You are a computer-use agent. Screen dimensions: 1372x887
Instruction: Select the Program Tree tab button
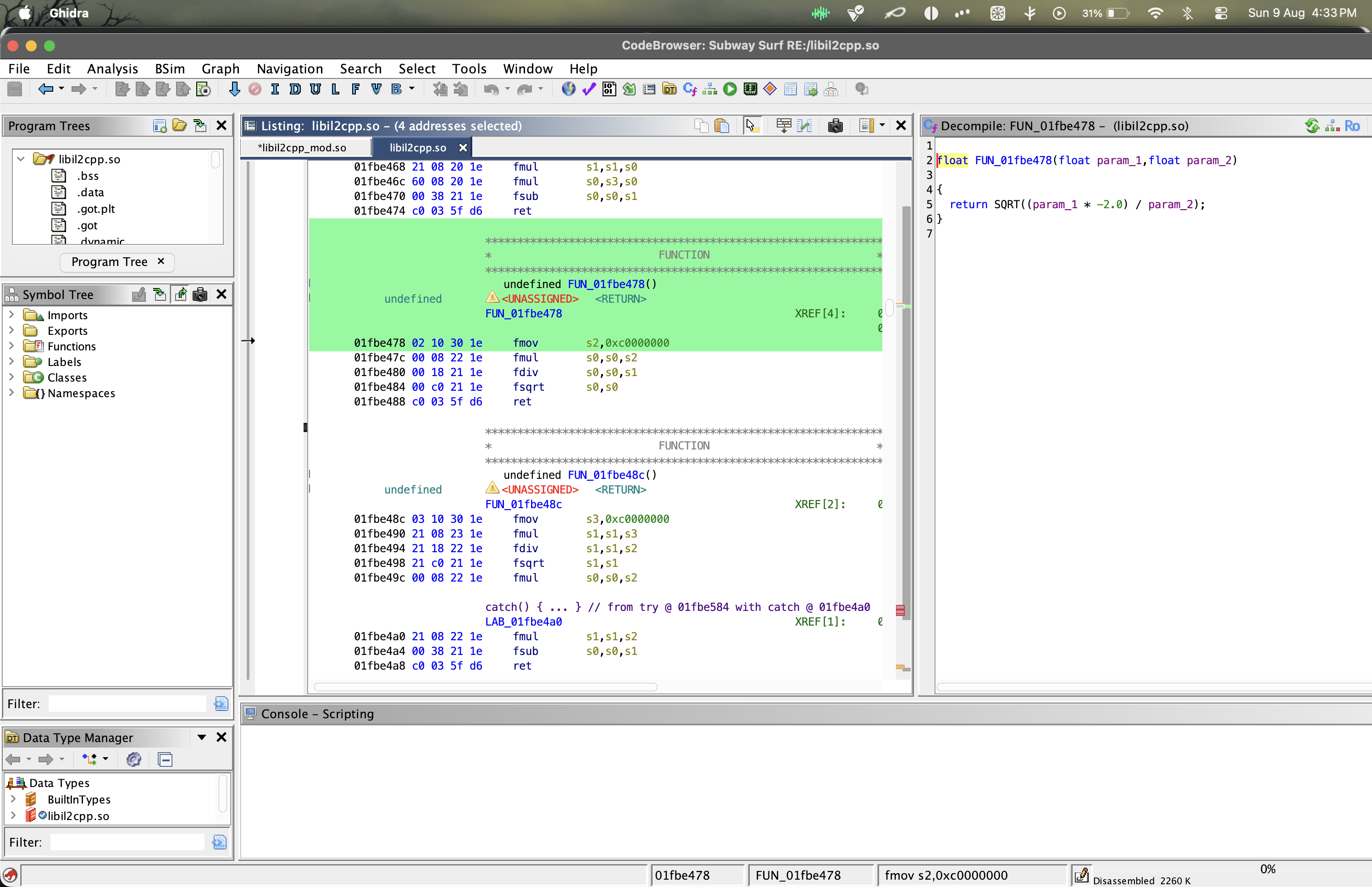(x=110, y=261)
